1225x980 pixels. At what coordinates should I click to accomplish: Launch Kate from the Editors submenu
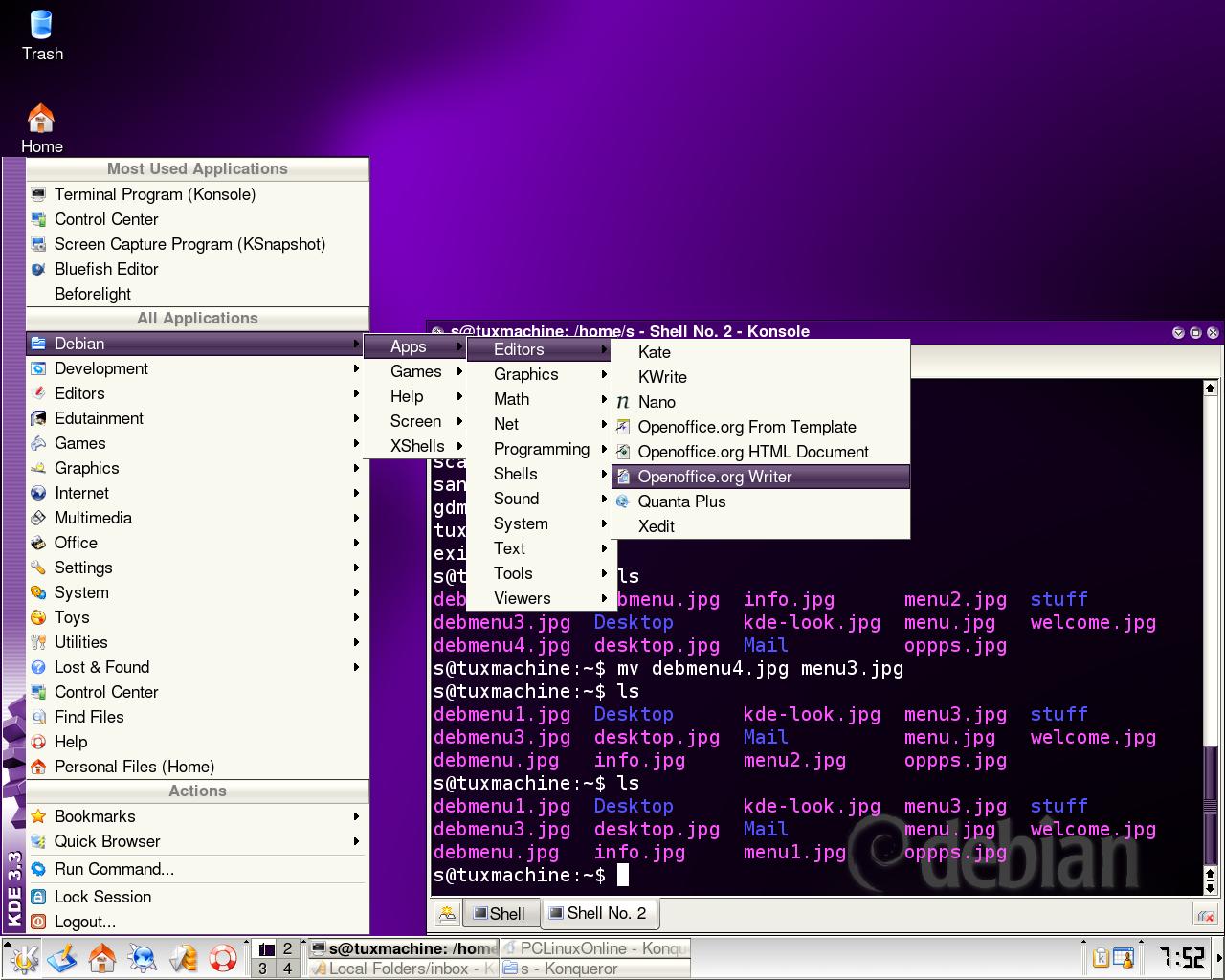tap(760, 352)
